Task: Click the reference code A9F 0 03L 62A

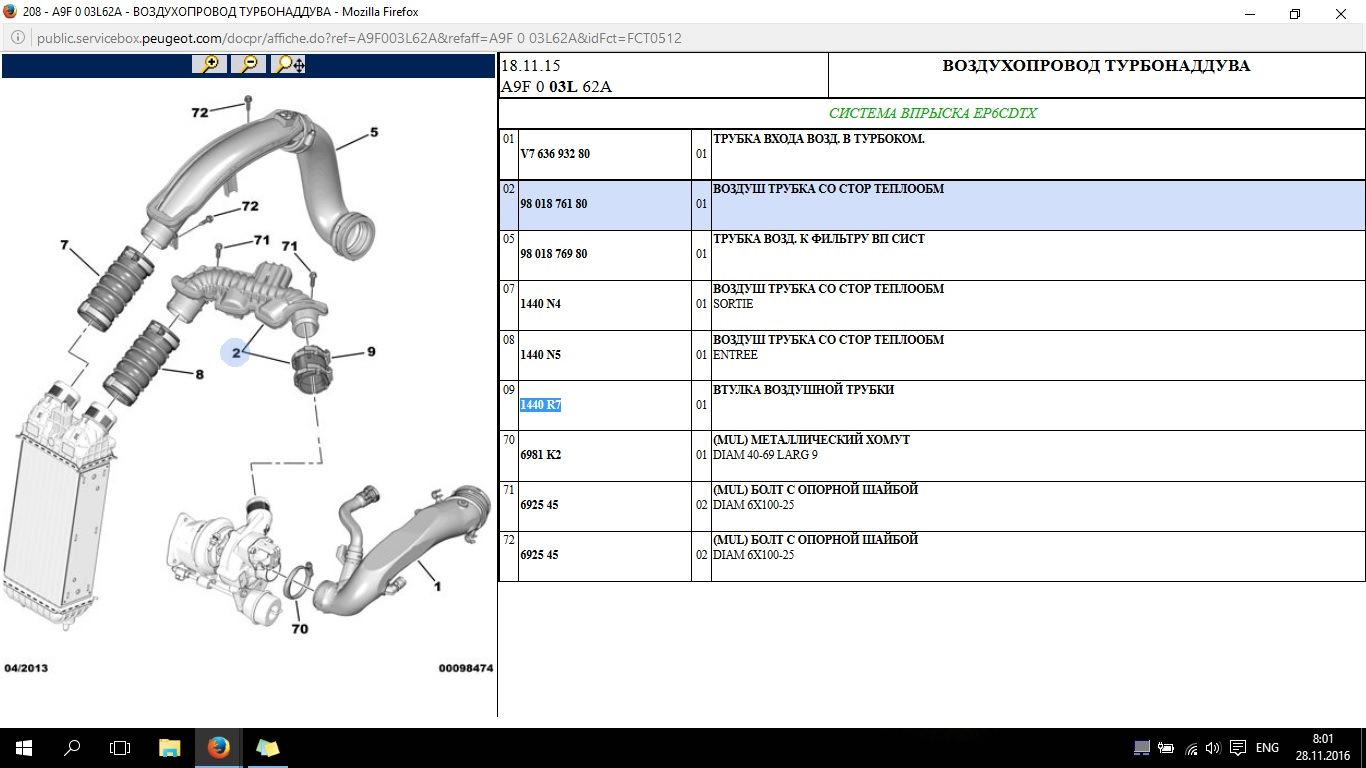Action: (556, 86)
